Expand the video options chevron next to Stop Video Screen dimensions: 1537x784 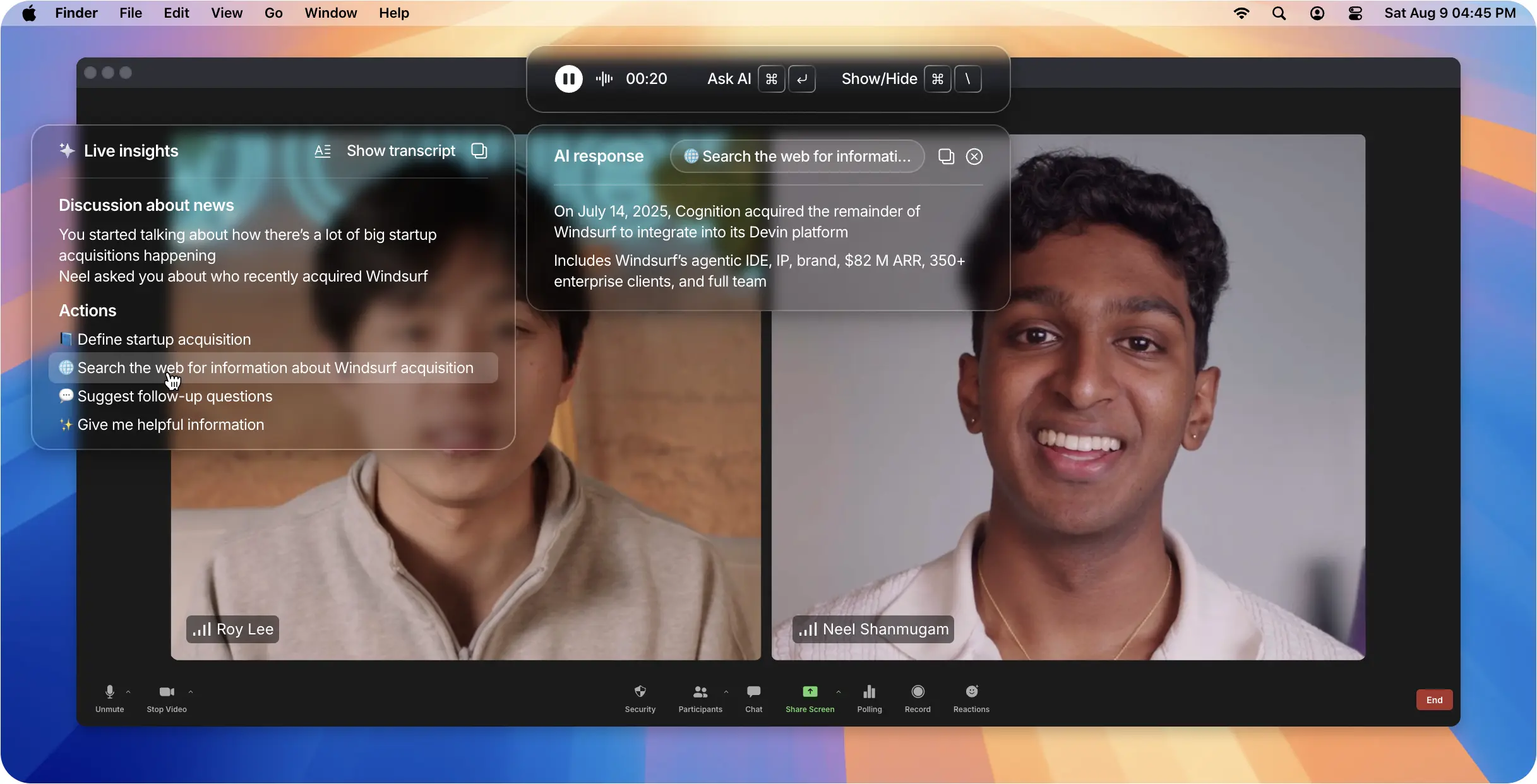tap(191, 692)
